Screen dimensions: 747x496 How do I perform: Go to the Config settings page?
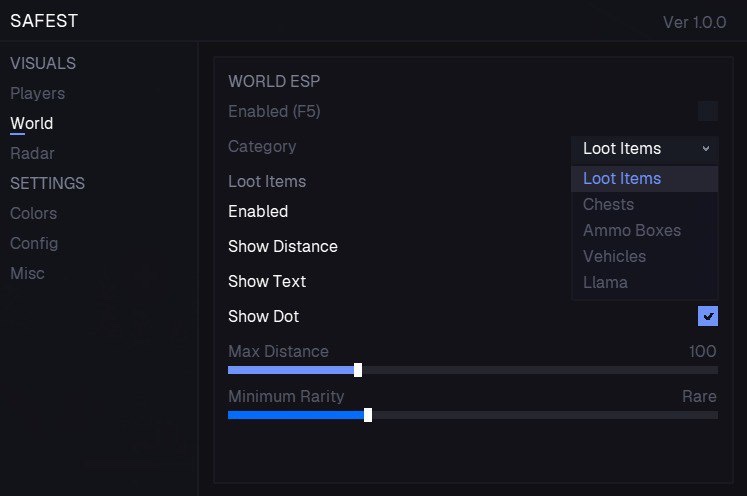(34, 243)
